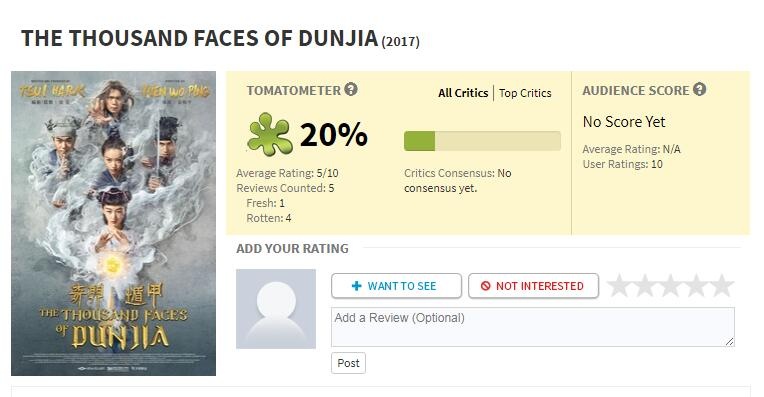Open the Tomatometer help question-mark icon
Image resolution: width=764 pixels, height=397 pixels.
point(351,89)
